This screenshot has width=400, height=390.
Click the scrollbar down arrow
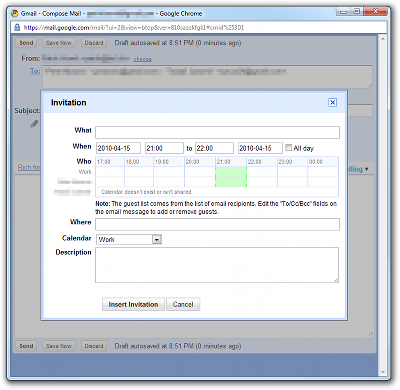point(383,372)
